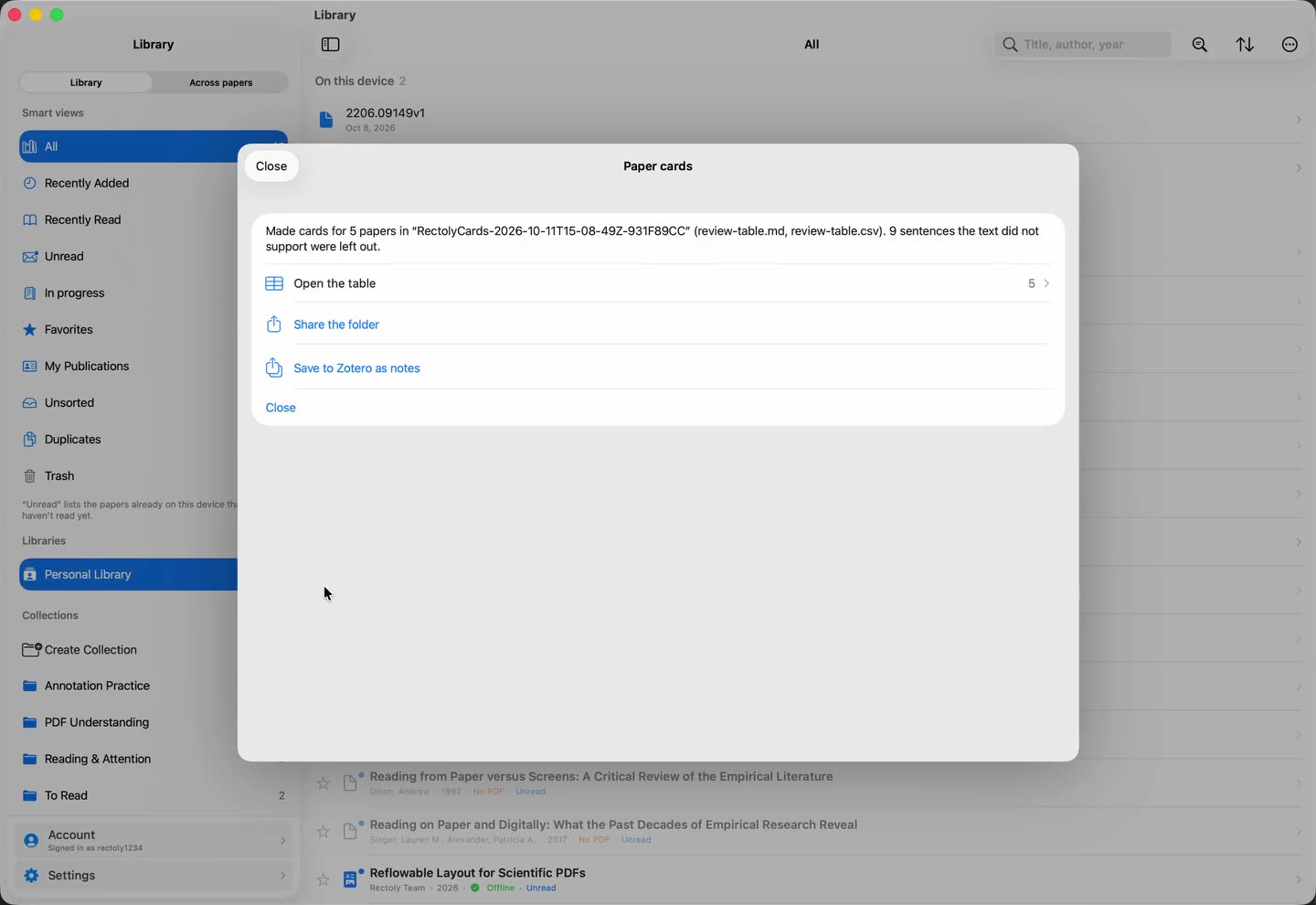Image resolution: width=1316 pixels, height=905 pixels.
Task: Select the All smart view
Action: coord(128,146)
